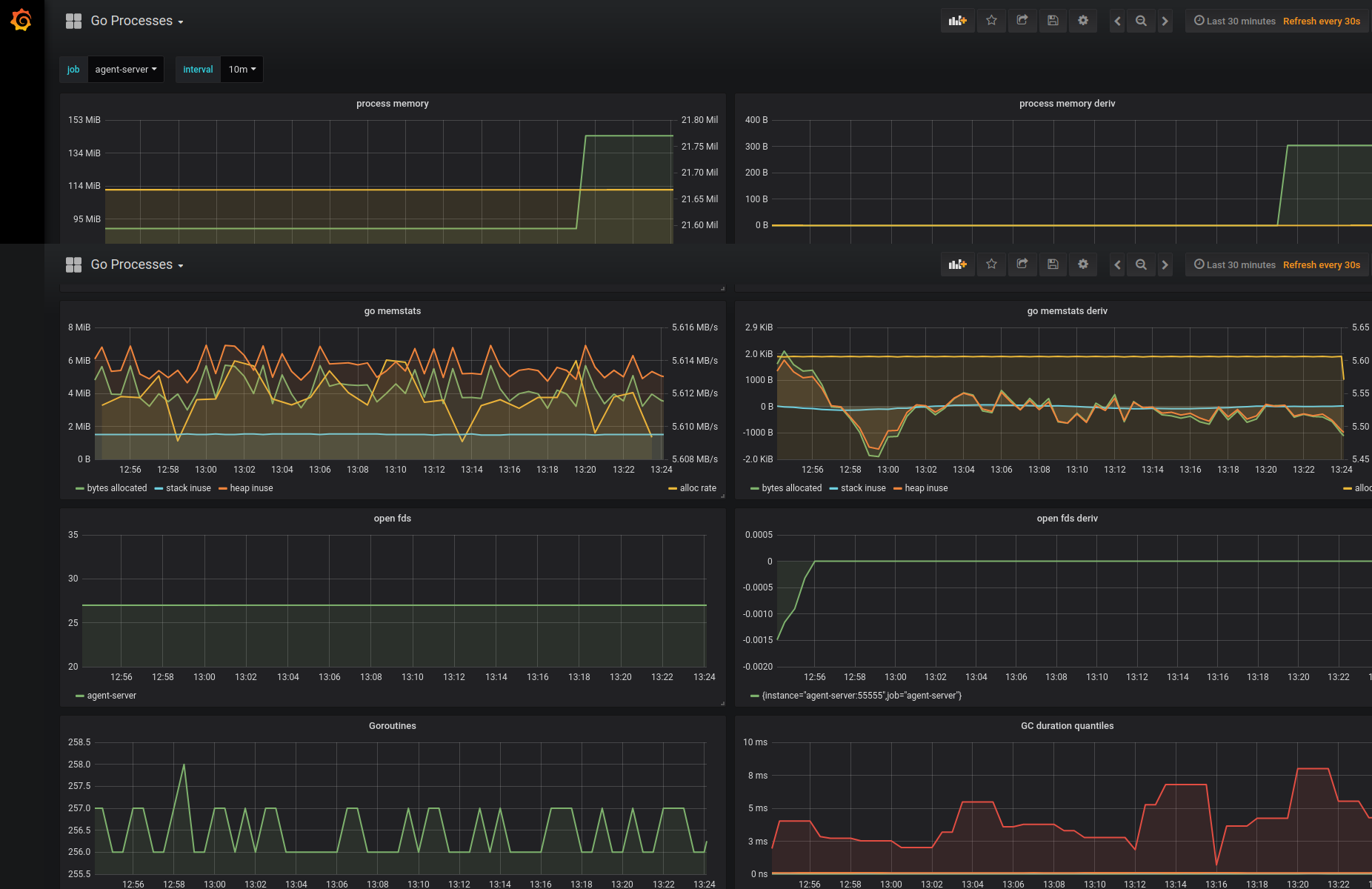Open the Last 30 minutes time picker in topmost header
Viewport: 1372px width, 889px height.
click(x=1234, y=21)
